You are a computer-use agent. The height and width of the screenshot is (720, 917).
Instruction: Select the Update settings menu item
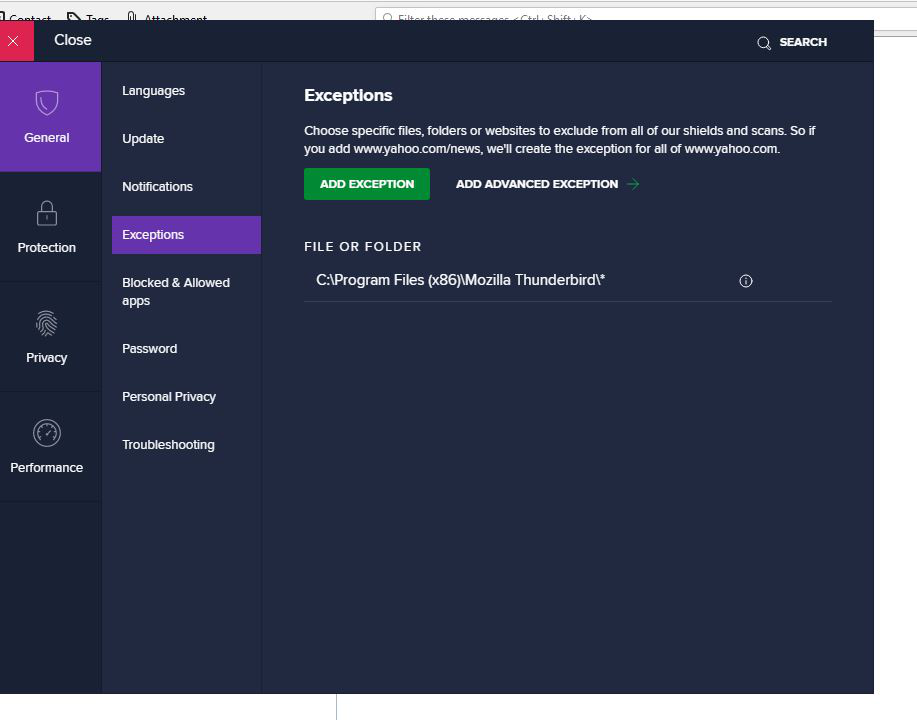point(143,139)
